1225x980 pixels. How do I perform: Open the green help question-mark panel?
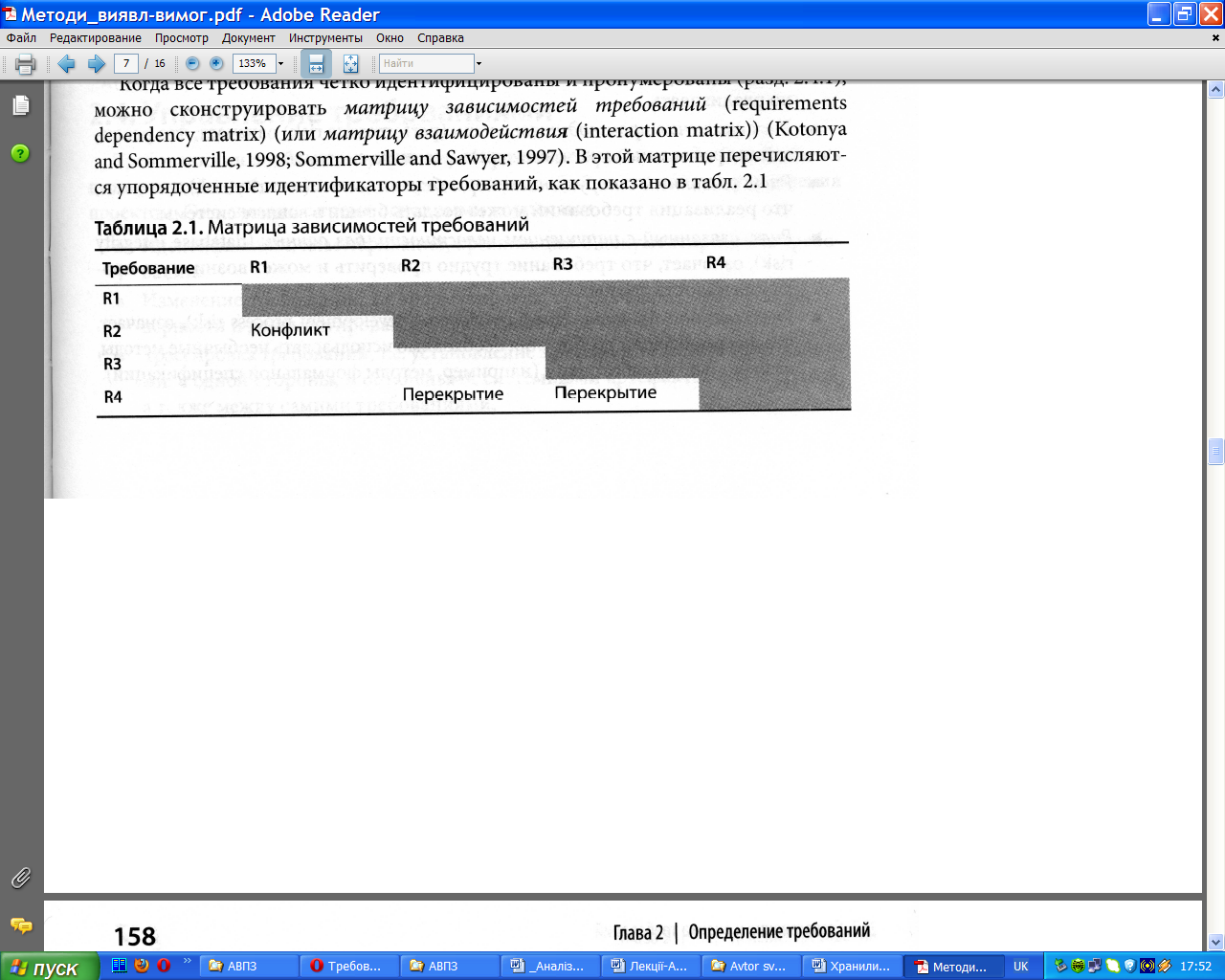(x=20, y=153)
